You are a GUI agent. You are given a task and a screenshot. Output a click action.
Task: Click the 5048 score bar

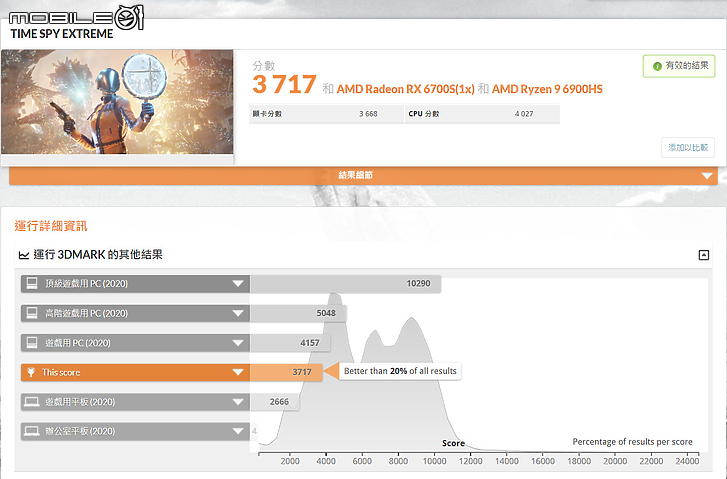(298, 313)
